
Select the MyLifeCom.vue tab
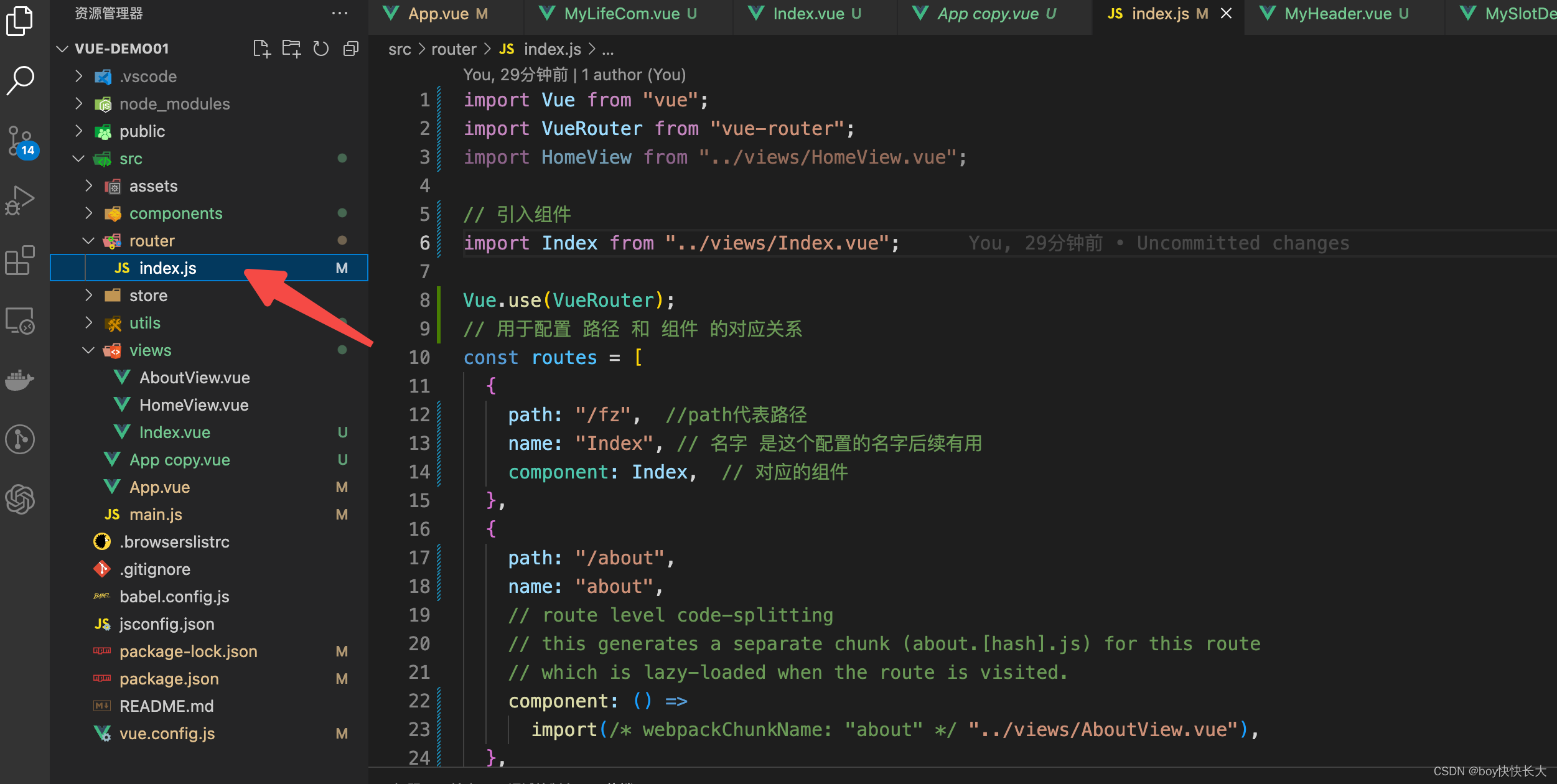(618, 14)
